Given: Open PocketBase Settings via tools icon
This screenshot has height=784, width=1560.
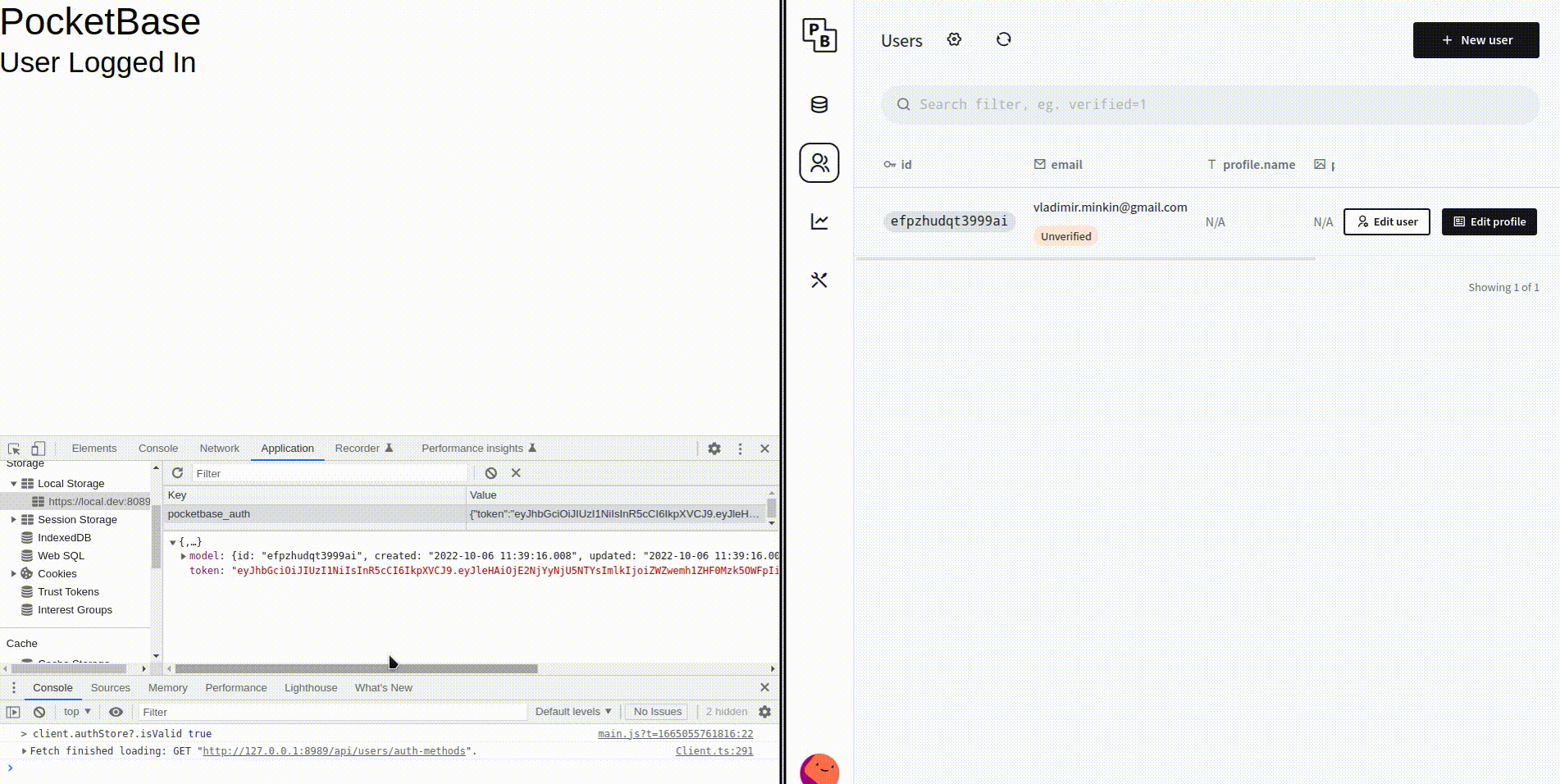Looking at the screenshot, I should point(819,280).
